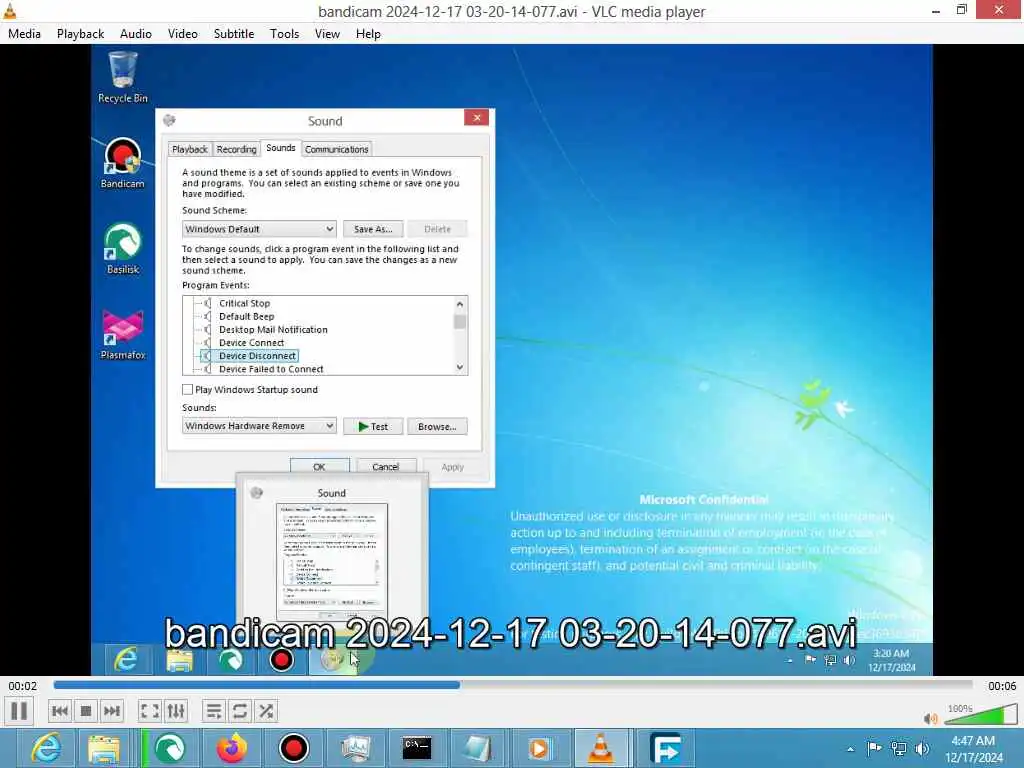Jump to previous media in VLC
1024x768 pixels.
[x=59, y=711]
